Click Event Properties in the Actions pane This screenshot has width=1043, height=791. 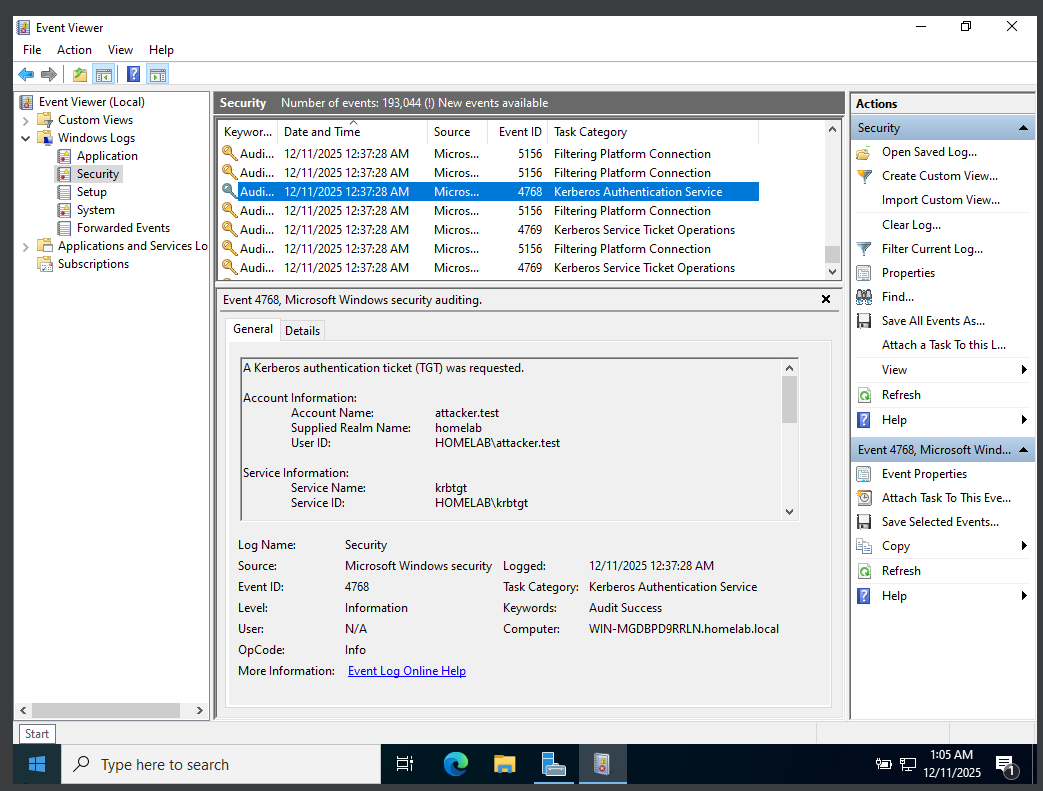click(x=924, y=474)
